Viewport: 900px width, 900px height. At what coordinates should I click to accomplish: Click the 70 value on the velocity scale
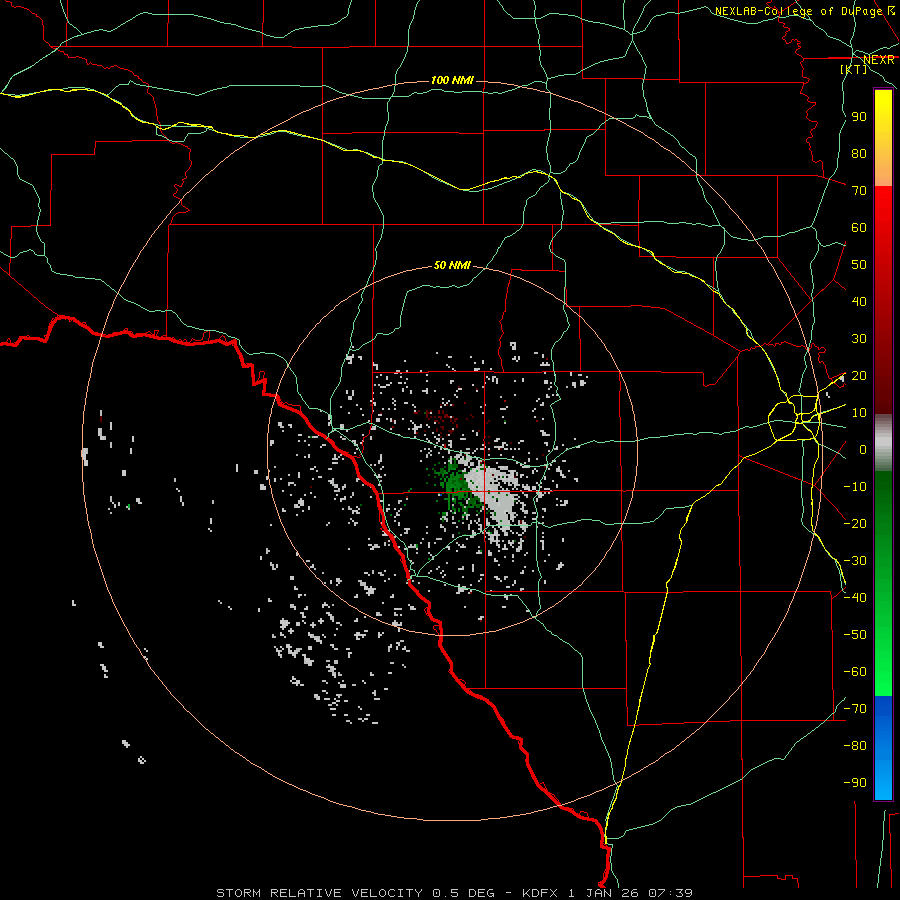pos(859,191)
